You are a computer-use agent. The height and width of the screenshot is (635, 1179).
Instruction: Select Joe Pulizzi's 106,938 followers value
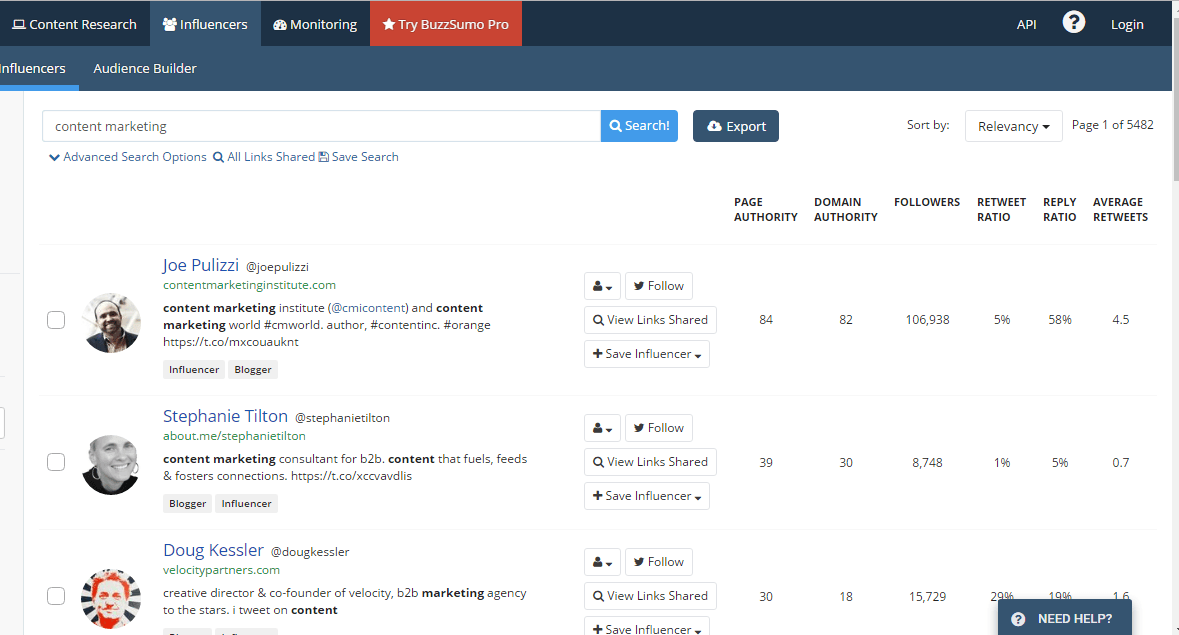pos(927,320)
